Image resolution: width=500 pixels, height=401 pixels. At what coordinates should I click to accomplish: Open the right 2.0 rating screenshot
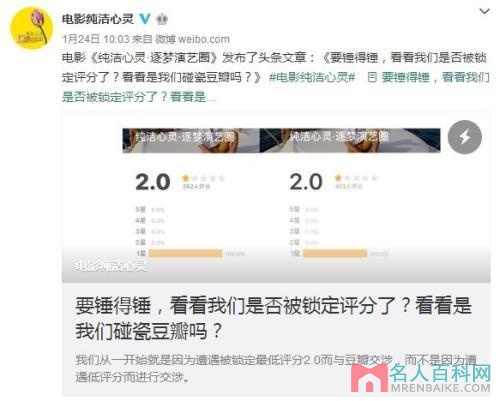tap(350, 194)
